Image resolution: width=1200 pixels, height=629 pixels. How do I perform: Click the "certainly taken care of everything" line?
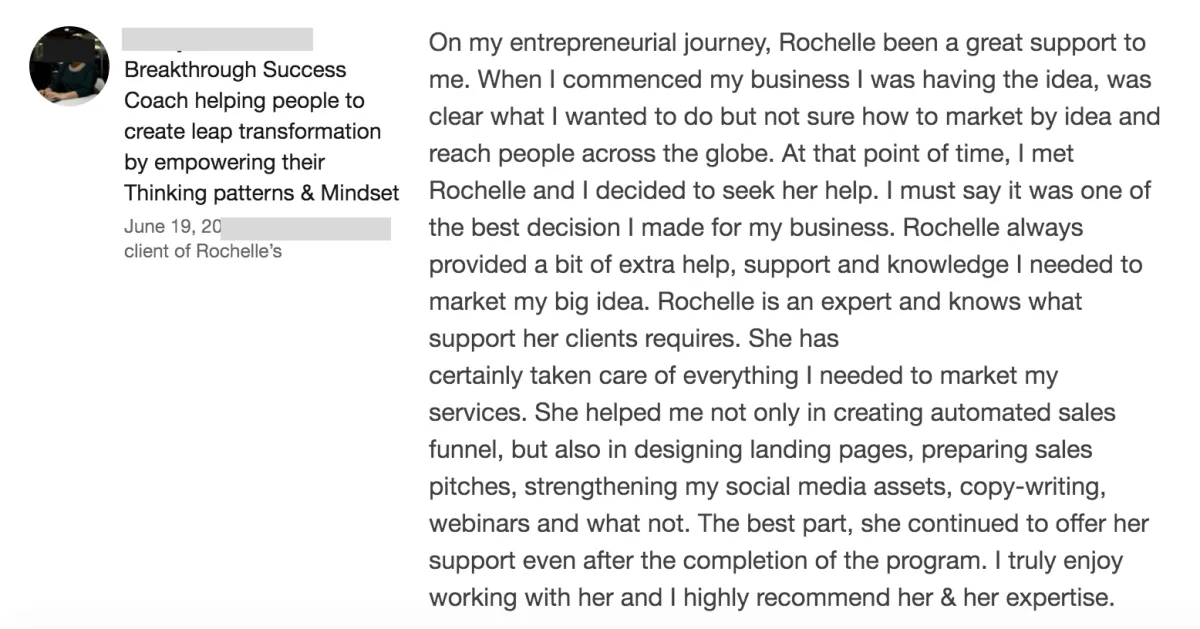click(614, 376)
